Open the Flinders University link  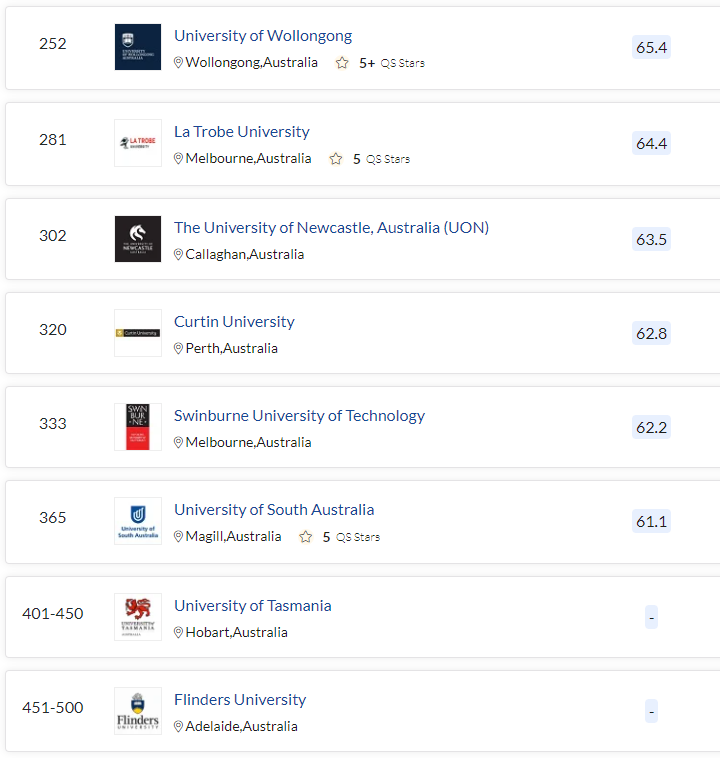coord(240,700)
